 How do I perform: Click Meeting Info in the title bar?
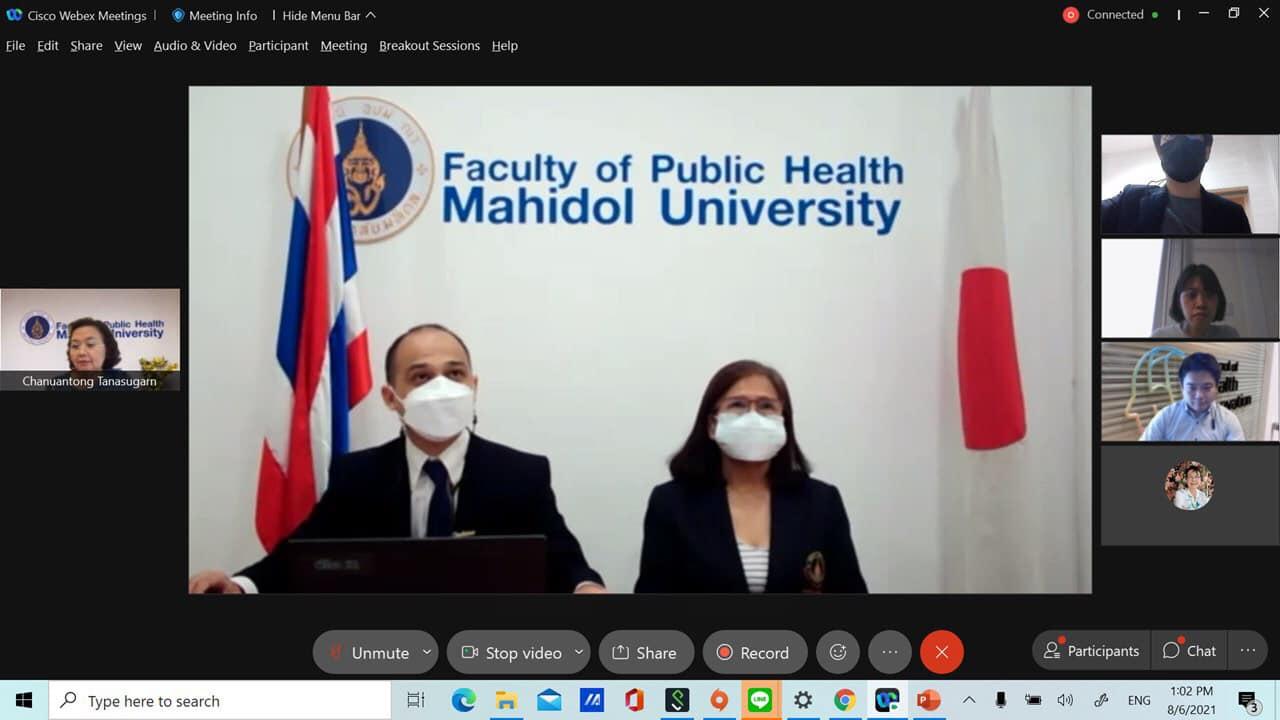point(214,15)
